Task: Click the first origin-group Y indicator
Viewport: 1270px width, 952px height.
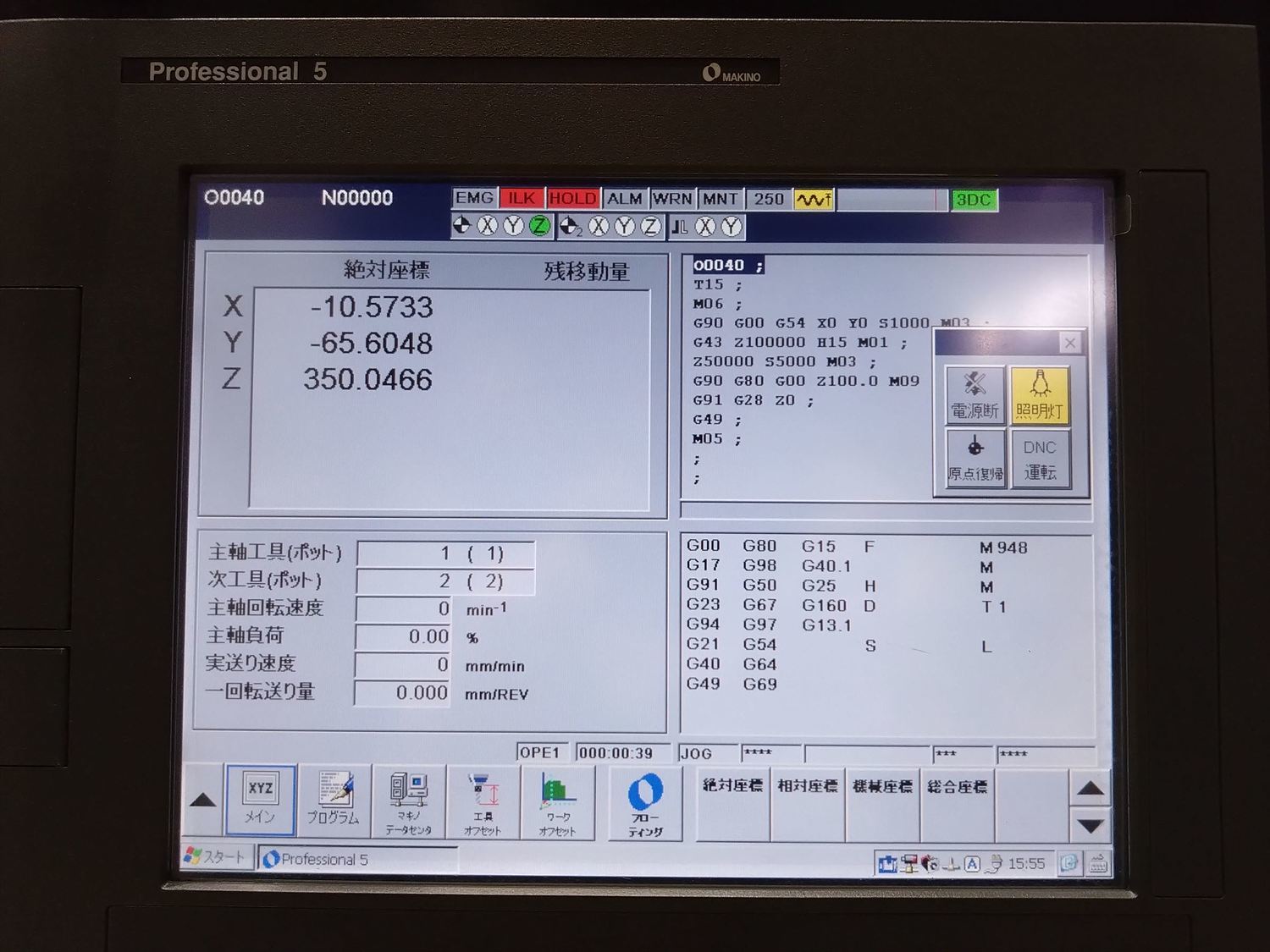Action: pos(514,225)
